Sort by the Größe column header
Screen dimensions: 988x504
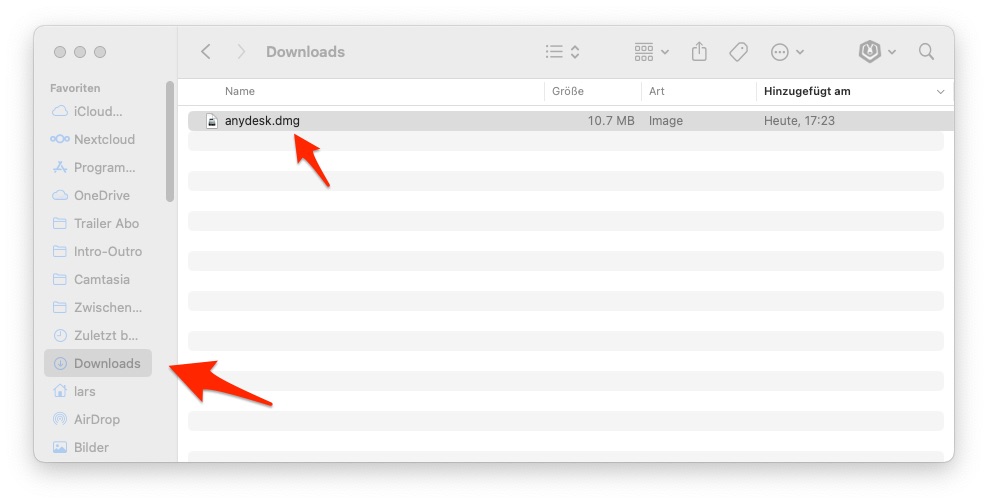568,91
